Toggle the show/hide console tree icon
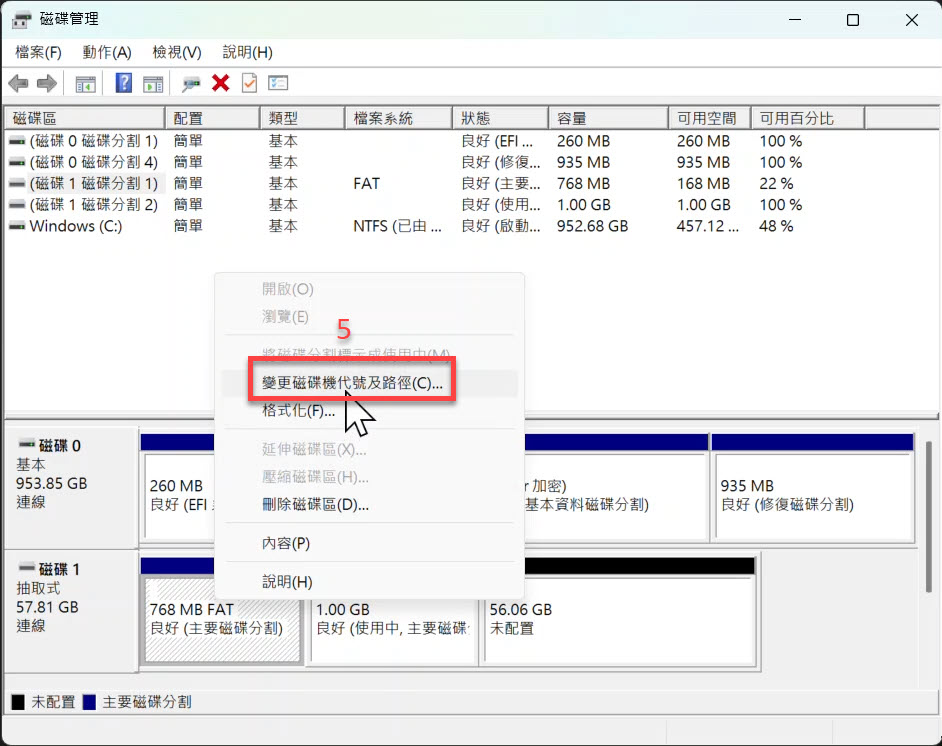The image size is (942, 746). coord(86,84)
